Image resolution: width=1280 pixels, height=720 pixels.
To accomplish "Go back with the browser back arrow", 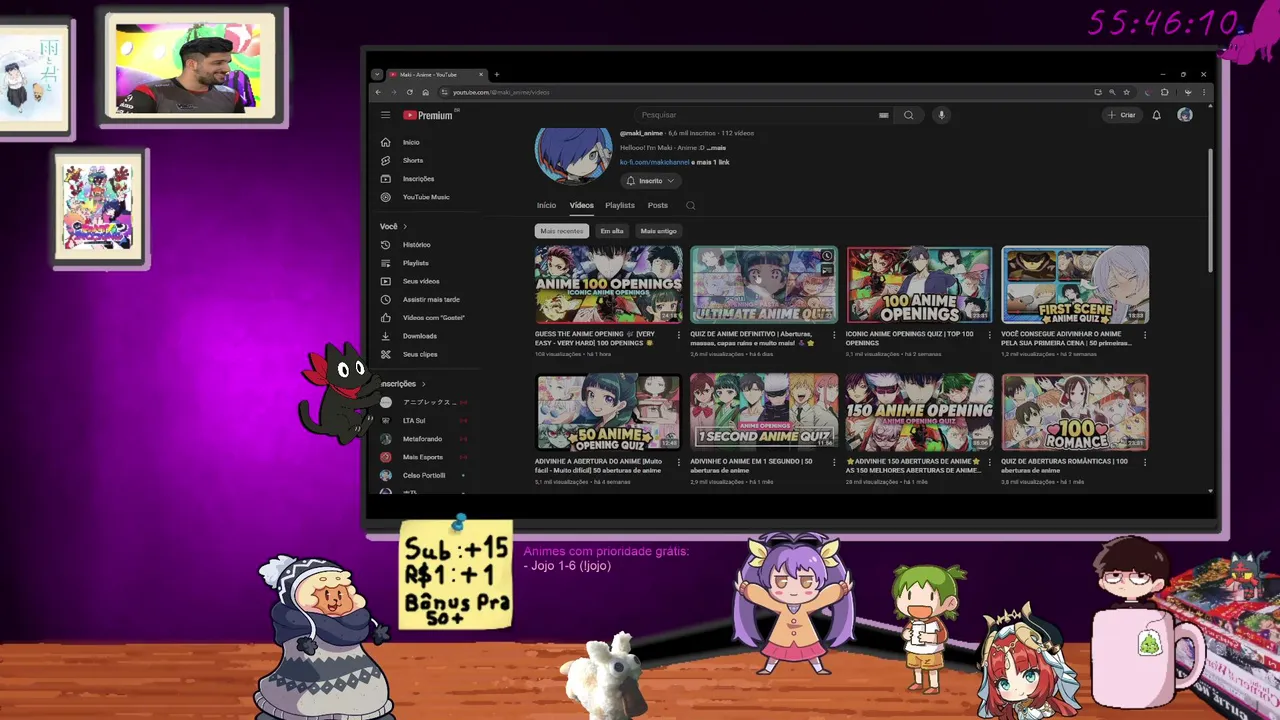I will 378,92.
